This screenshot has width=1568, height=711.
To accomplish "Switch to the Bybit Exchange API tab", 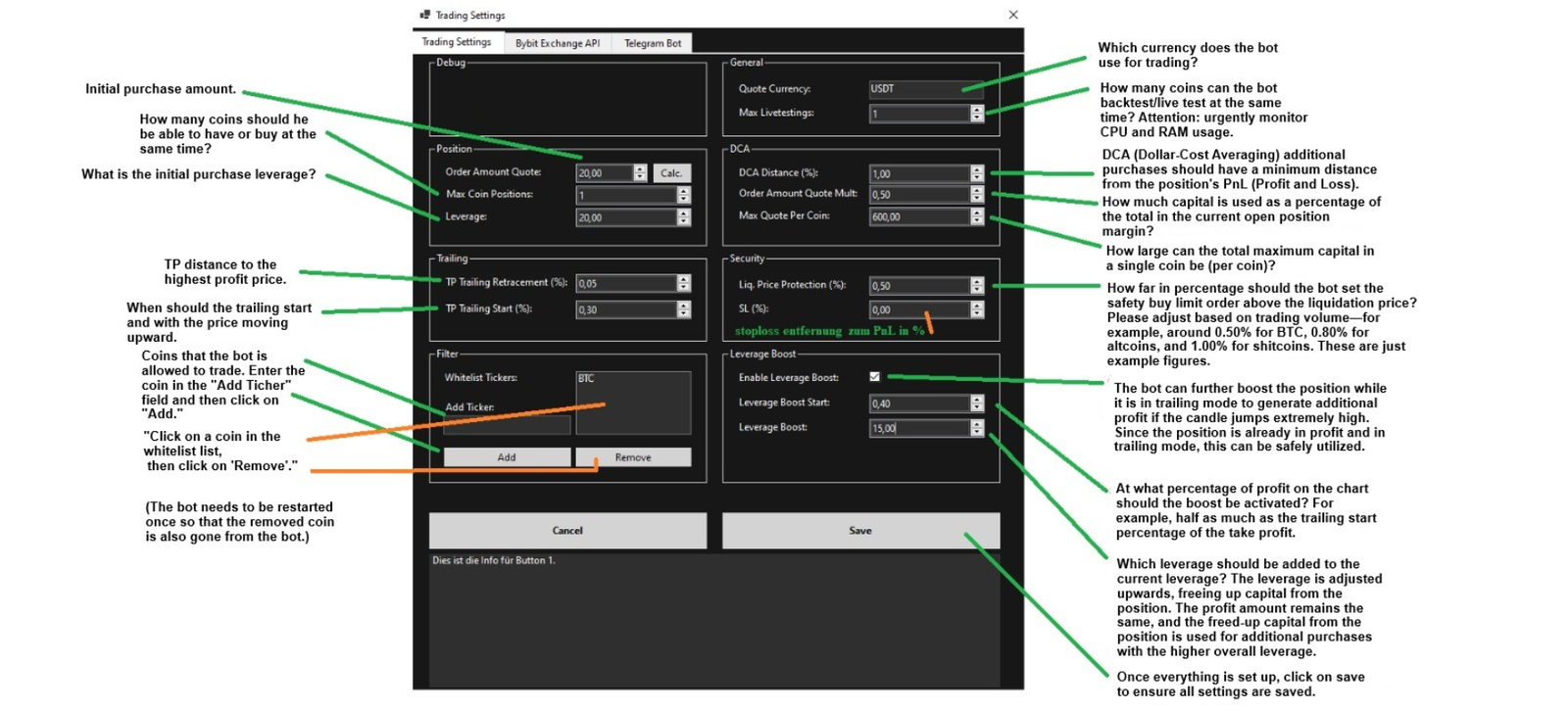I will coord(558,43).
